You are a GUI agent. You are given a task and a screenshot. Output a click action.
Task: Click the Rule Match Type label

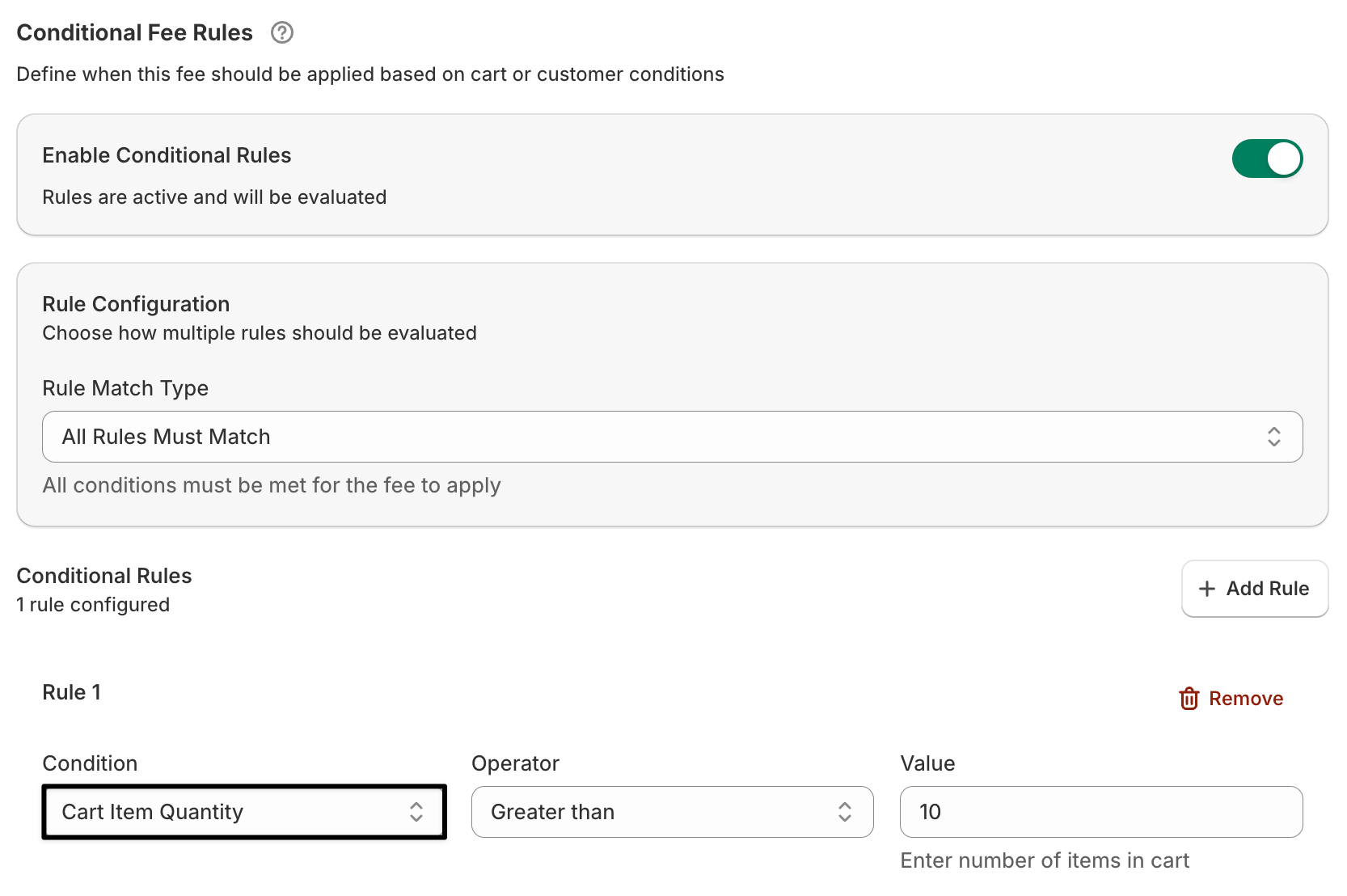125,388
